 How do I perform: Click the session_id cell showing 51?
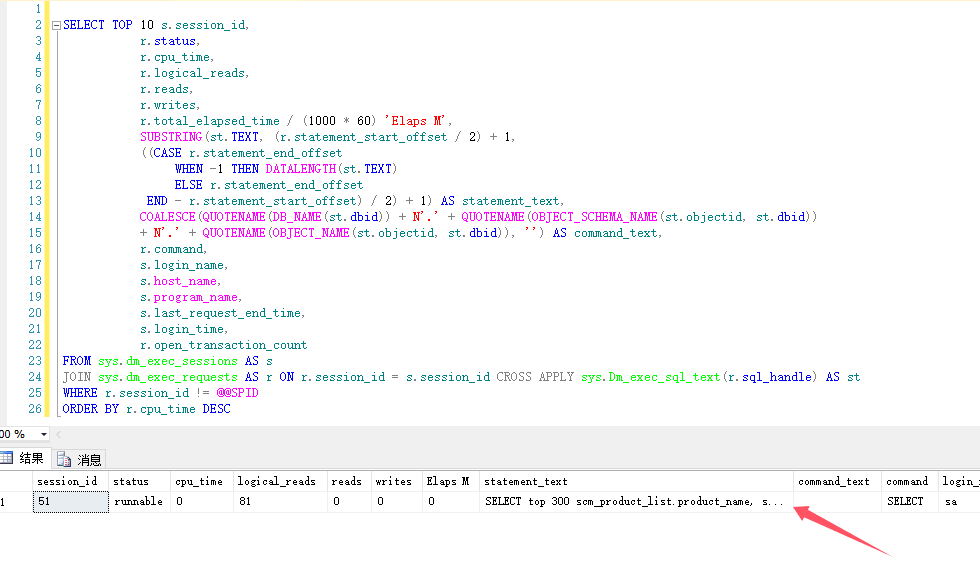click(71, 501)
